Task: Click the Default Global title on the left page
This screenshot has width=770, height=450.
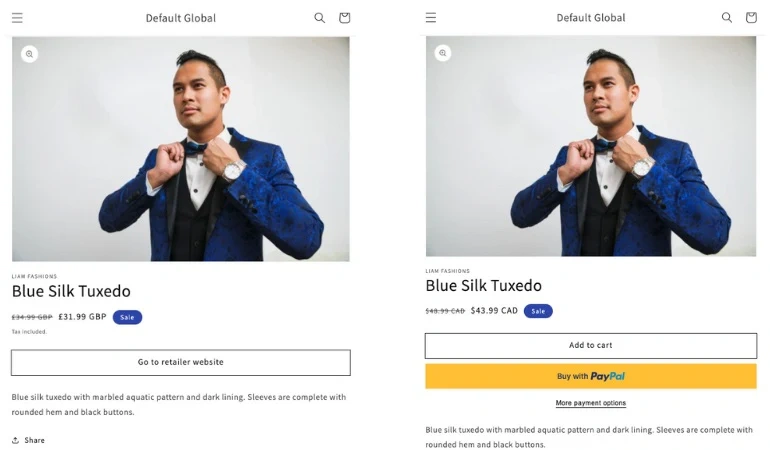Action: click(180, 18)
